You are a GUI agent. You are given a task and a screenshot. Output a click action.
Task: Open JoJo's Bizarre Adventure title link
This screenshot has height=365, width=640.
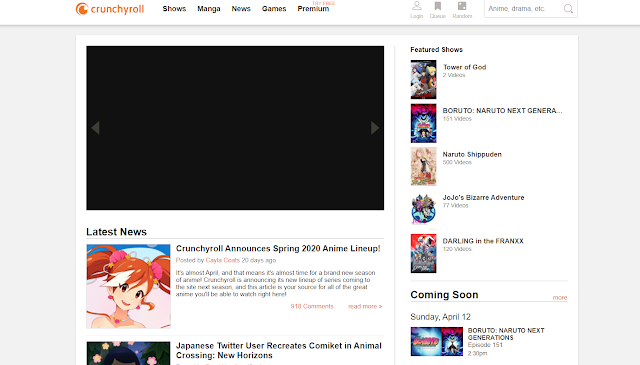point(483,198)
